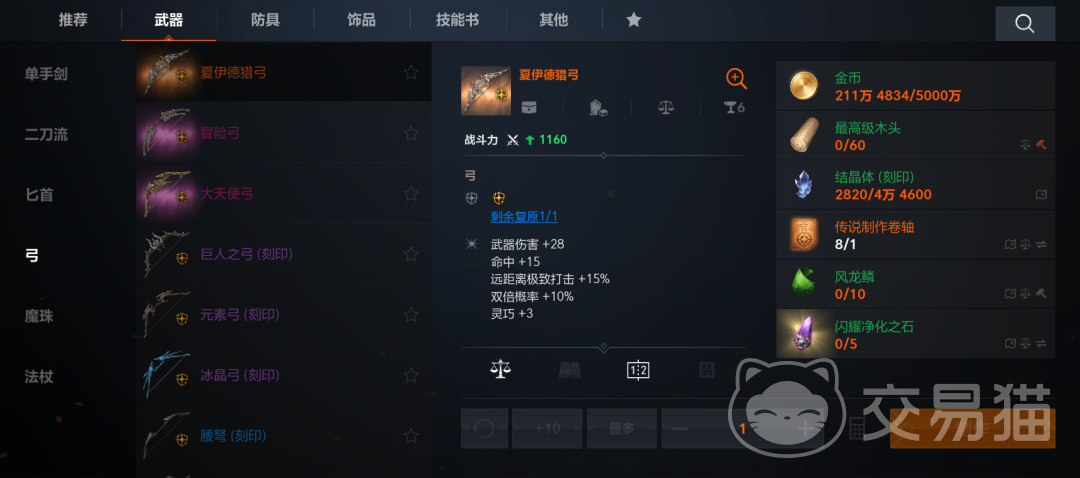Switch to the 防具 tab
The height and width of the screenshot is (478, 1080).
point(265,20)
